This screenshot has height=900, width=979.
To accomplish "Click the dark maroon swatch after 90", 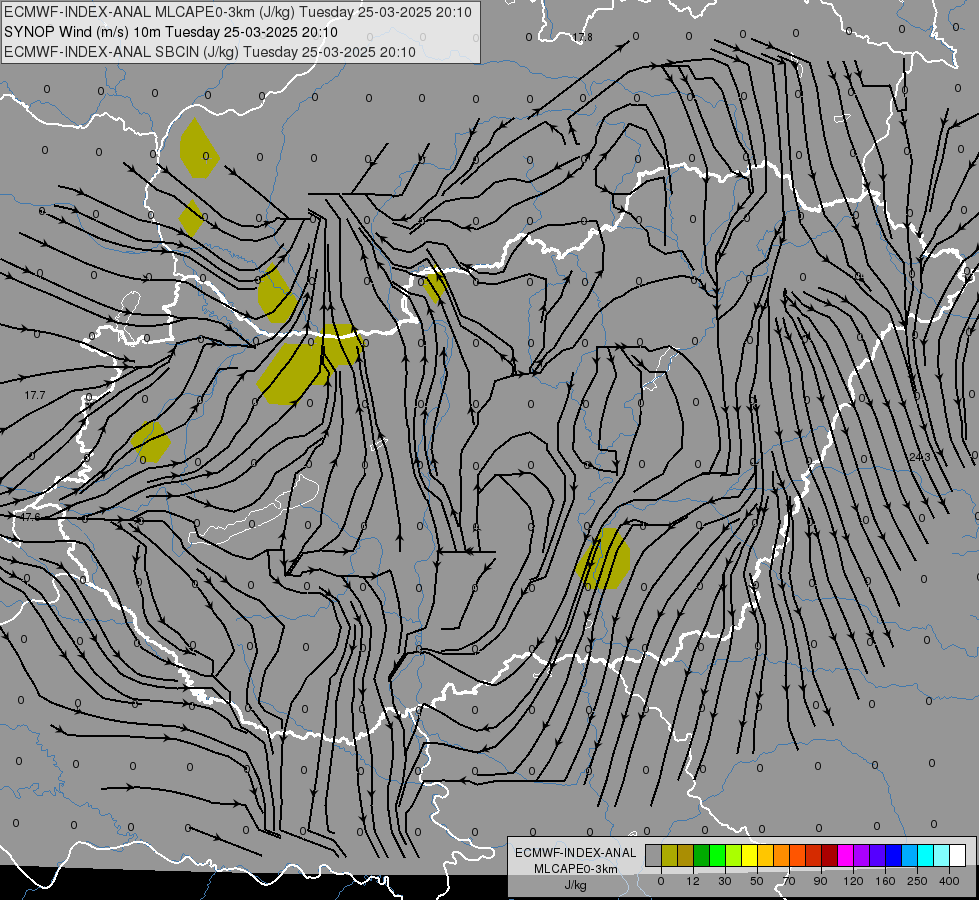I will tap(829, 855).
